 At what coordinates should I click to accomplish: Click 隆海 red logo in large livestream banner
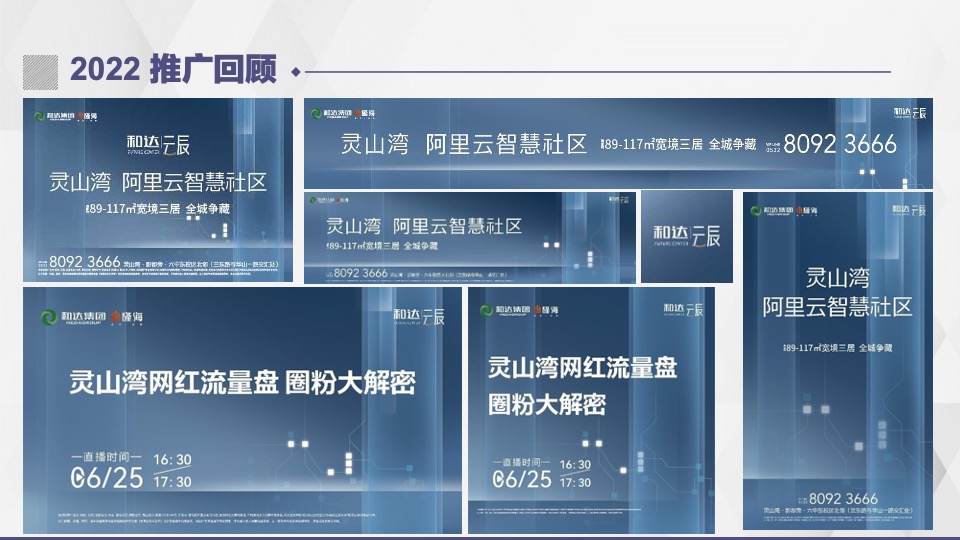pos(127,317)
